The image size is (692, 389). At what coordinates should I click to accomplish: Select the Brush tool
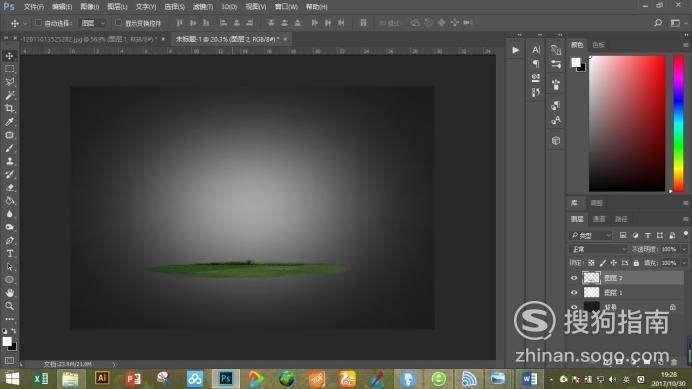tap(9, 148)
